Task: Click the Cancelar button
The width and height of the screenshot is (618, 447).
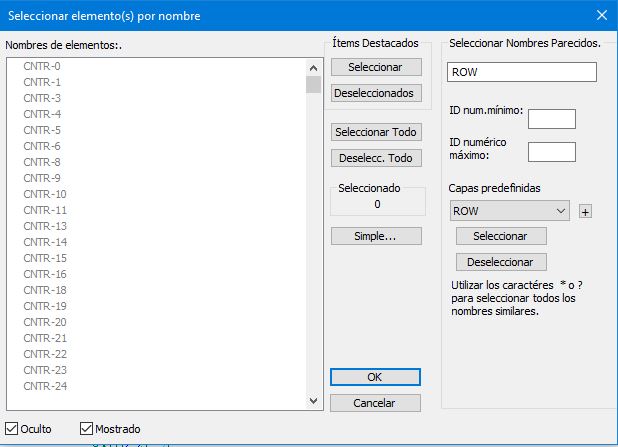Action: click(375, 403)
